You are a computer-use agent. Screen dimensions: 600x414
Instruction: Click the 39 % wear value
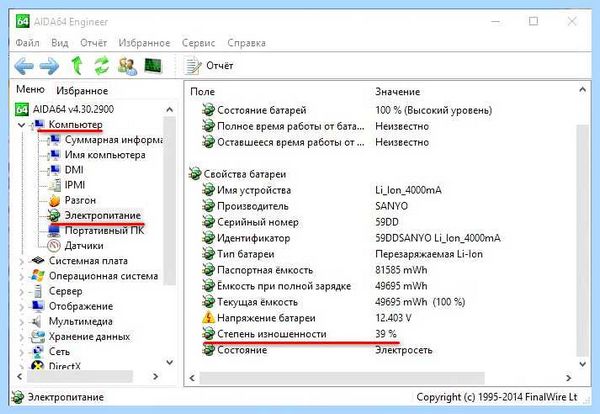pos(386,334)
